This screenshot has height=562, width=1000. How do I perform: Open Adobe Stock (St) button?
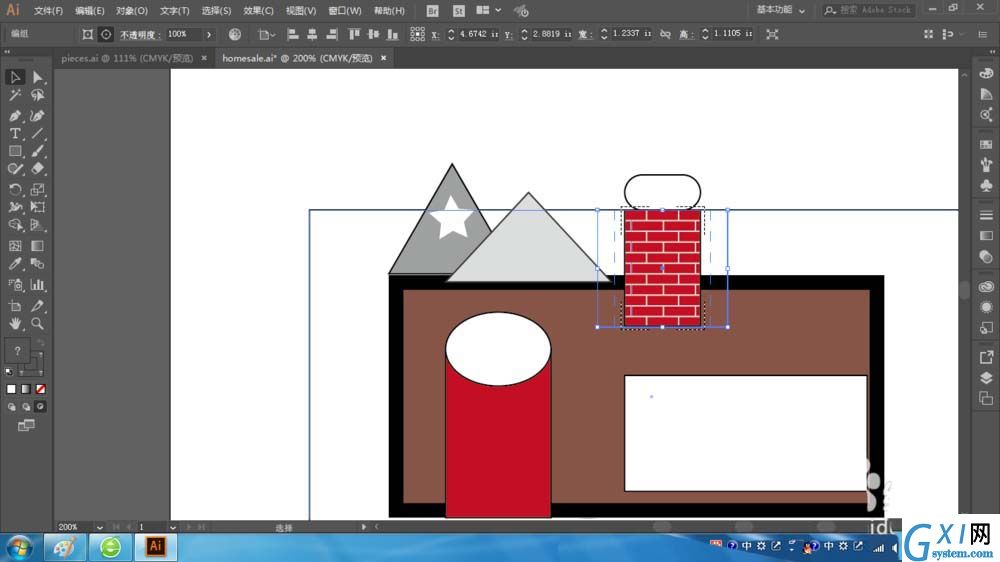[459, 11]
